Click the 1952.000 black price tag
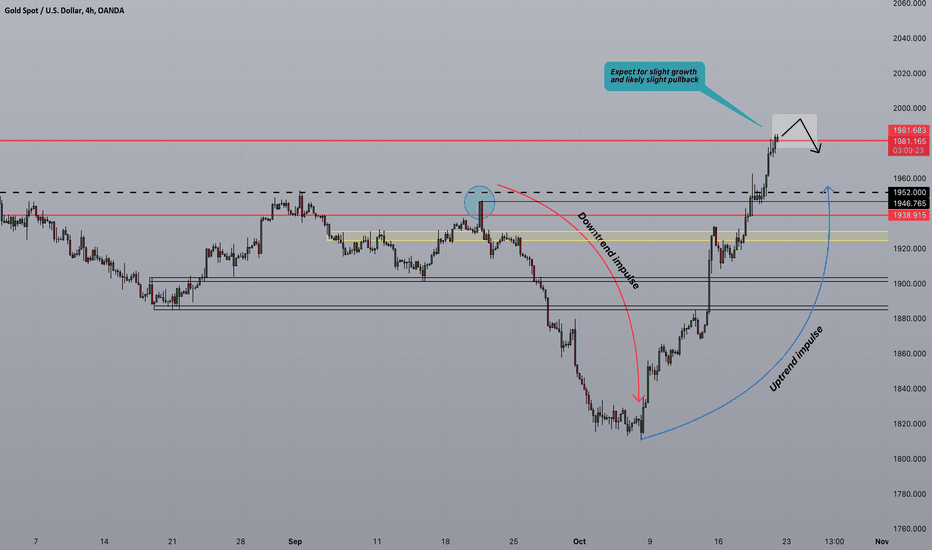 pos(909,193)
